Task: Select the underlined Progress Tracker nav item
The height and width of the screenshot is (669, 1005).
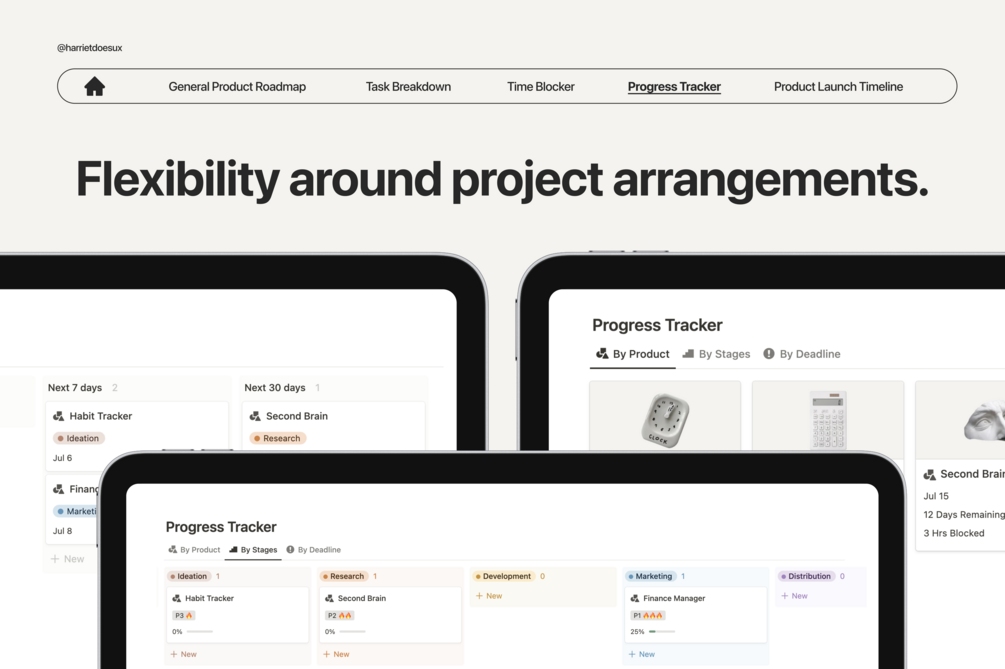Action: pyautogui.click(x=674, y=87)
